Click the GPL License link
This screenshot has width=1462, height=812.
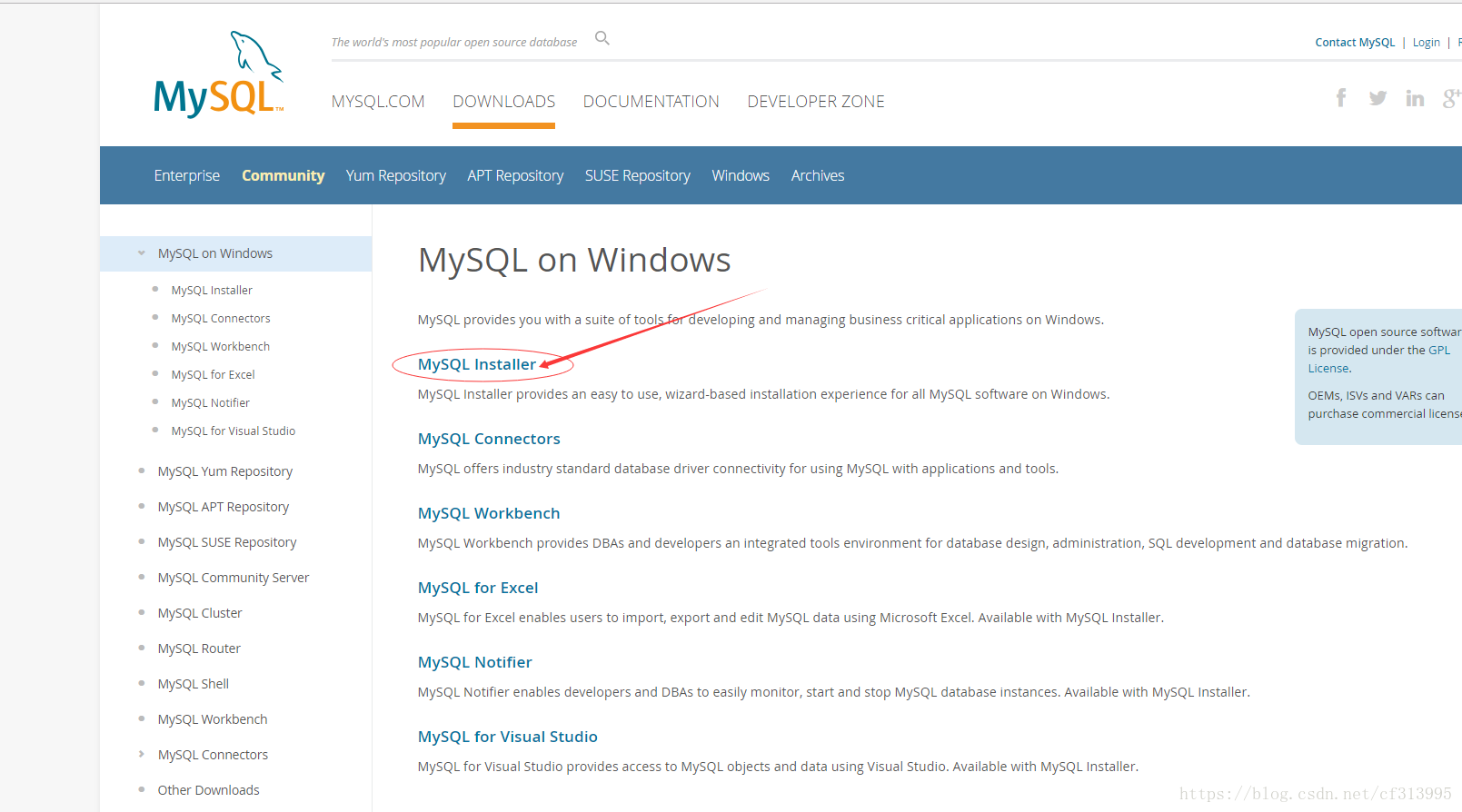[1379, 359]
